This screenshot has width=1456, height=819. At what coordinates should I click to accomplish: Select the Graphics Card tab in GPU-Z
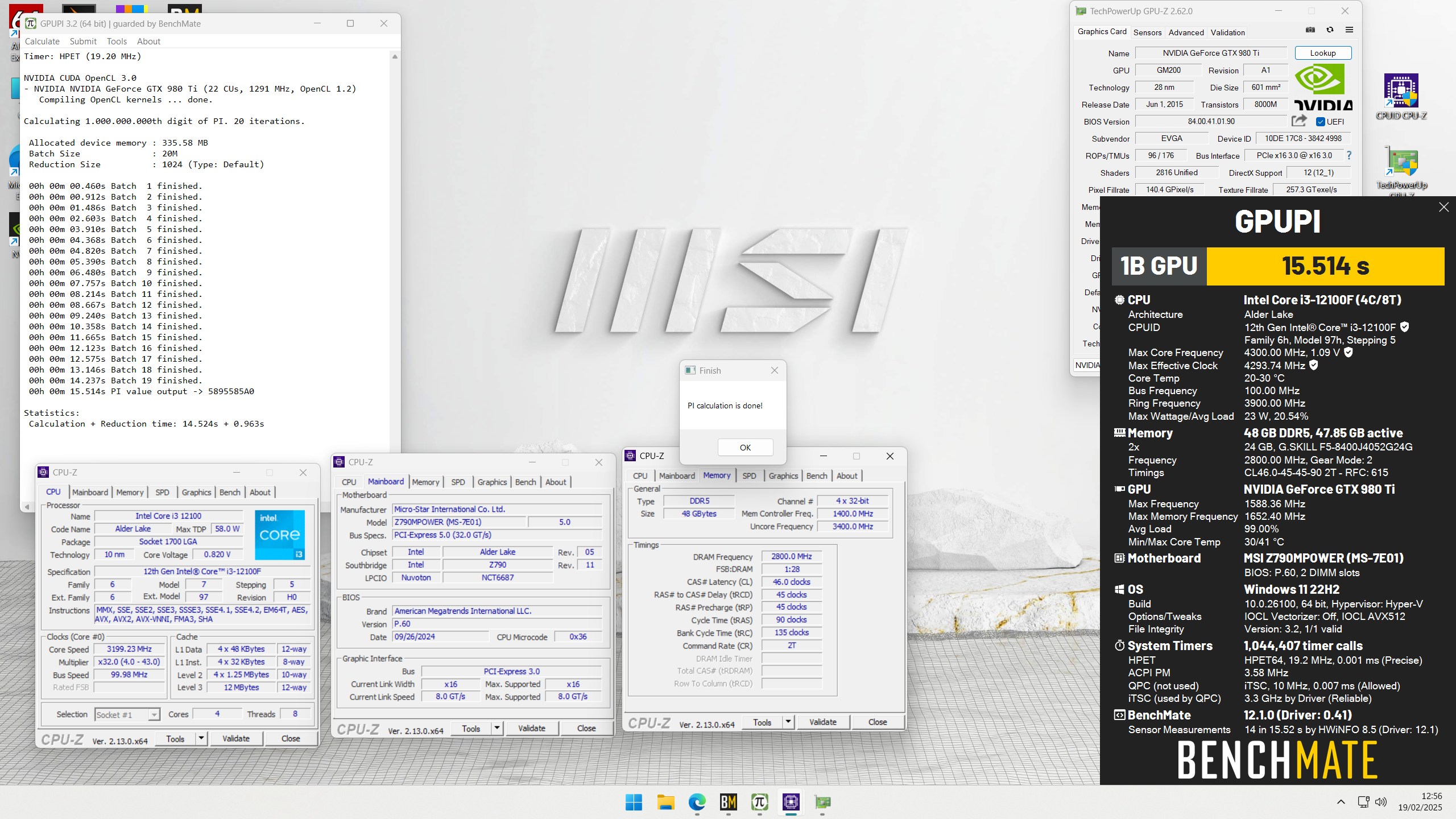point(1102,31)
